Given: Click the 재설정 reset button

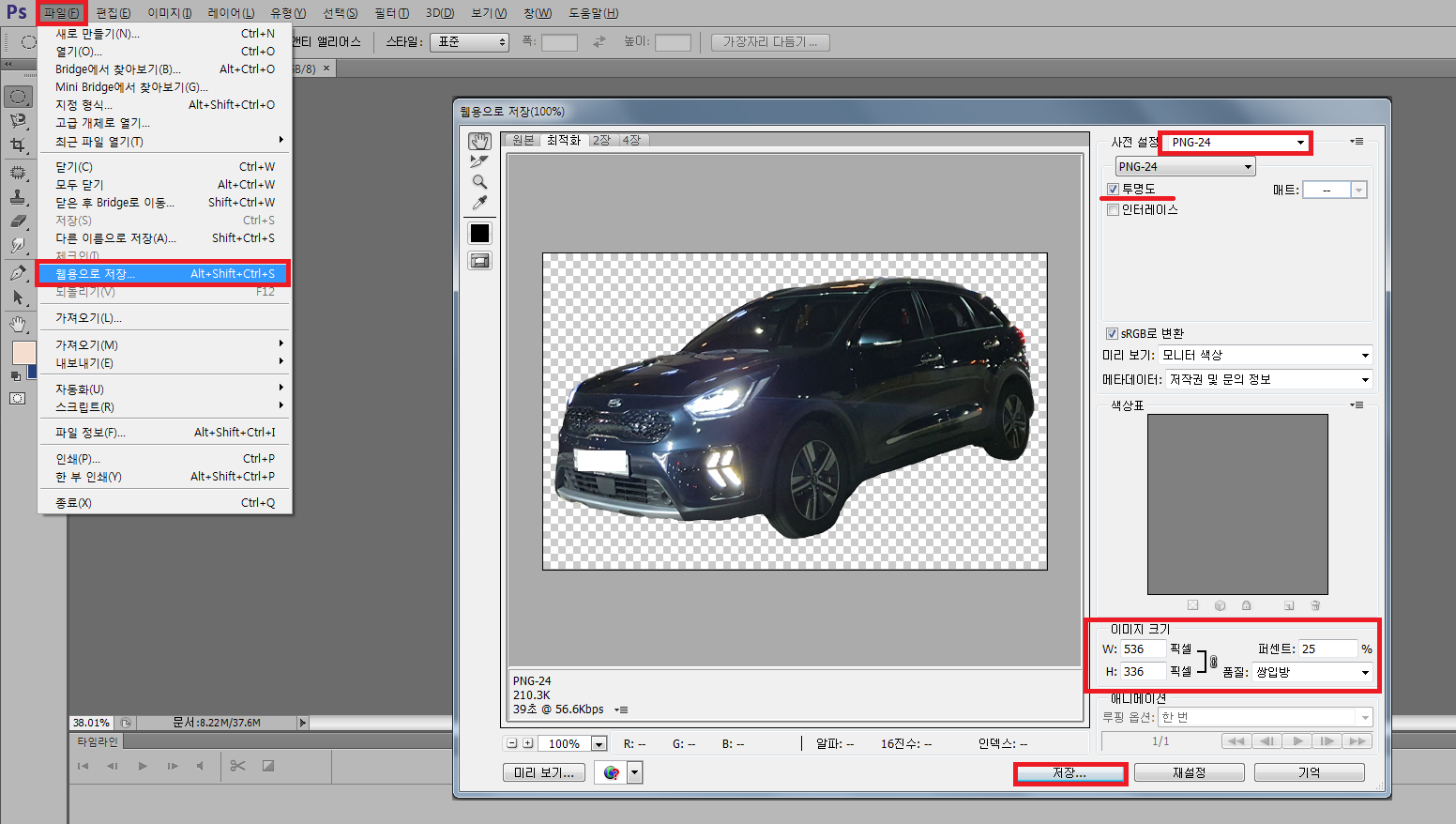Looking at the screenshot, I should pyautogui.click(x=1189, y=772).
